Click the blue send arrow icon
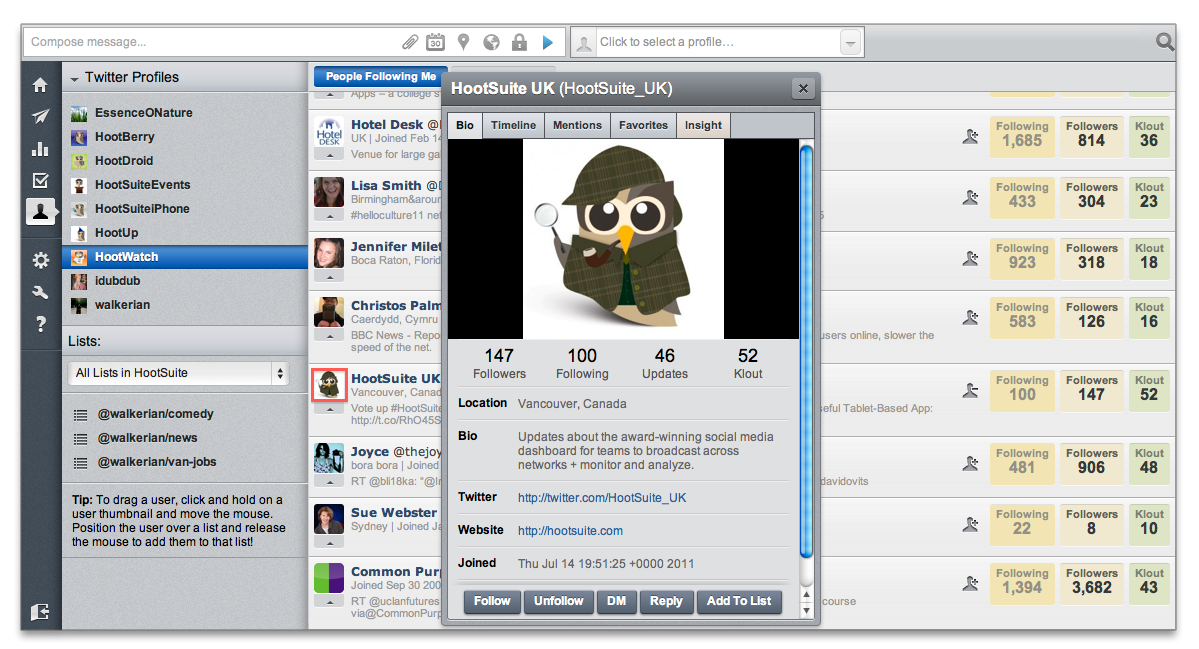The height and width of the screenshot is (649, 1199). point(548,43)
